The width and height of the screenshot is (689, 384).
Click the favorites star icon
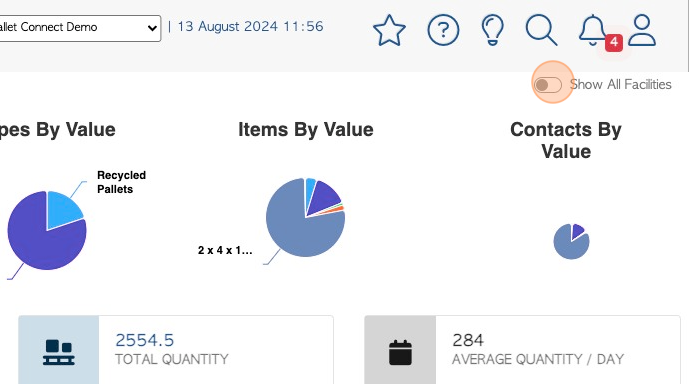[x=389, y=30]
